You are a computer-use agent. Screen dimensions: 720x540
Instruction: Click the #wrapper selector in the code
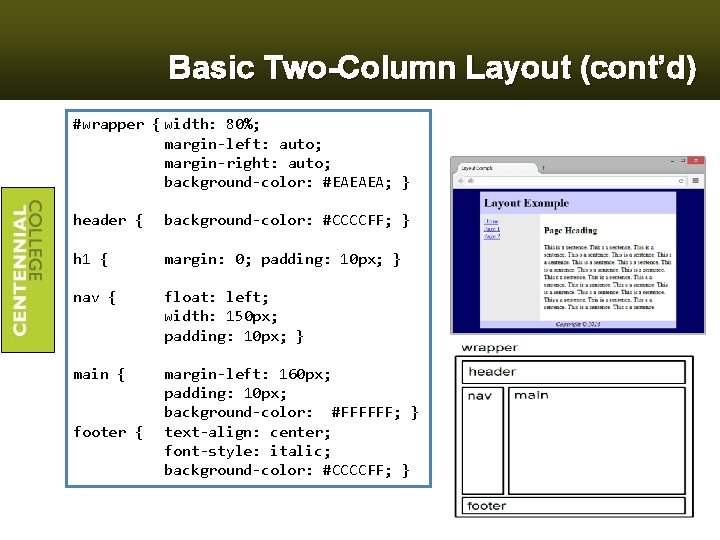(x=108, y=125)
